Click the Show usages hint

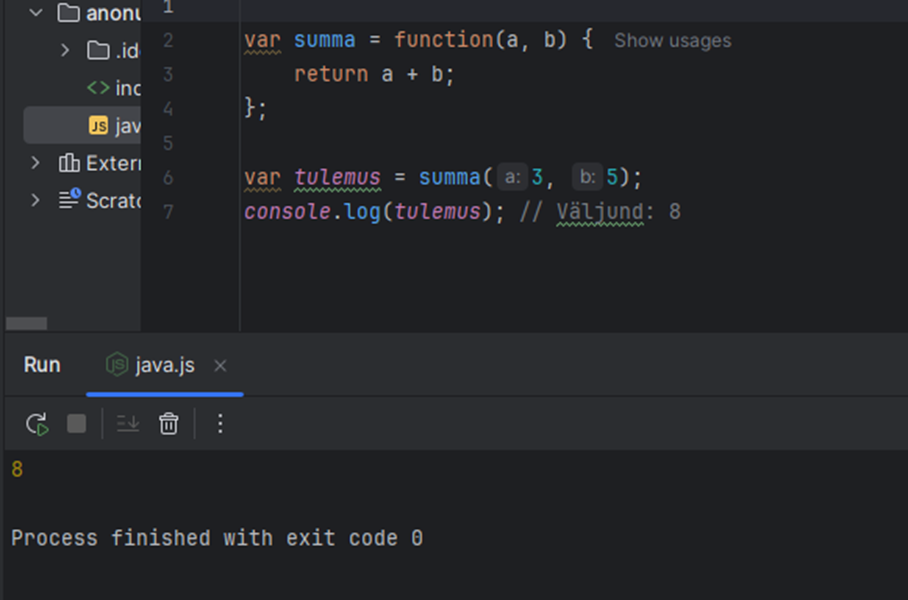pyautogui.click(x=672, y=41)
